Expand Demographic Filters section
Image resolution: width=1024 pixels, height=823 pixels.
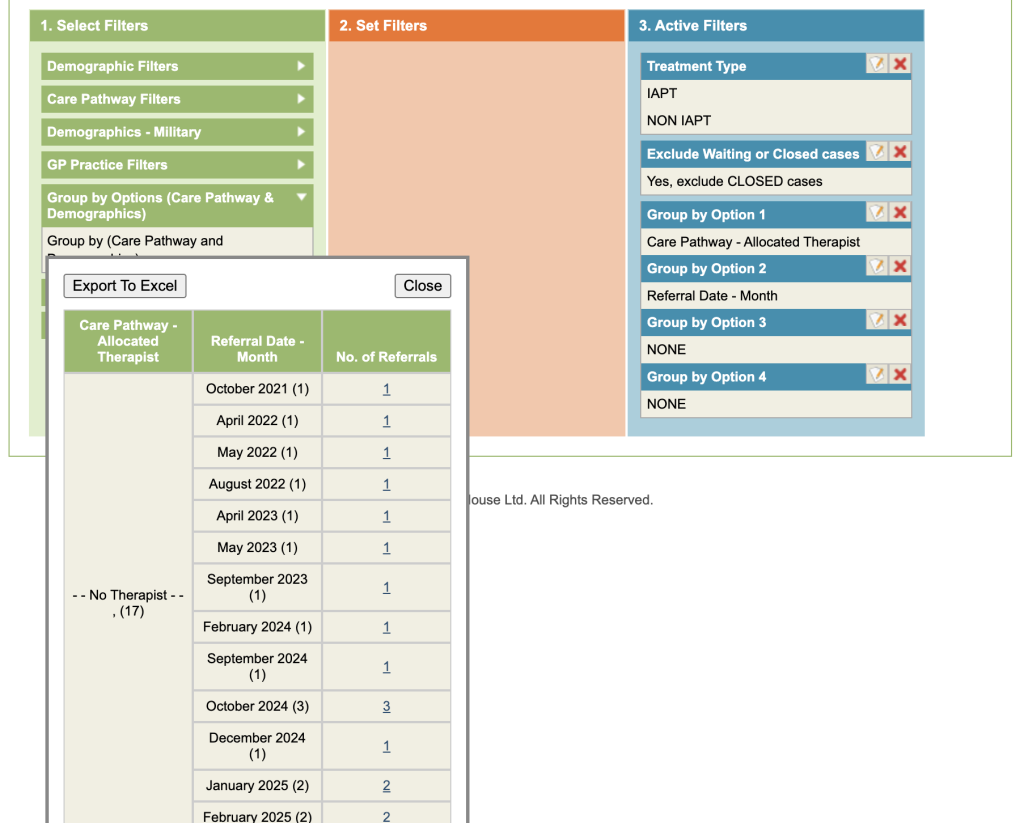point(177,67)
